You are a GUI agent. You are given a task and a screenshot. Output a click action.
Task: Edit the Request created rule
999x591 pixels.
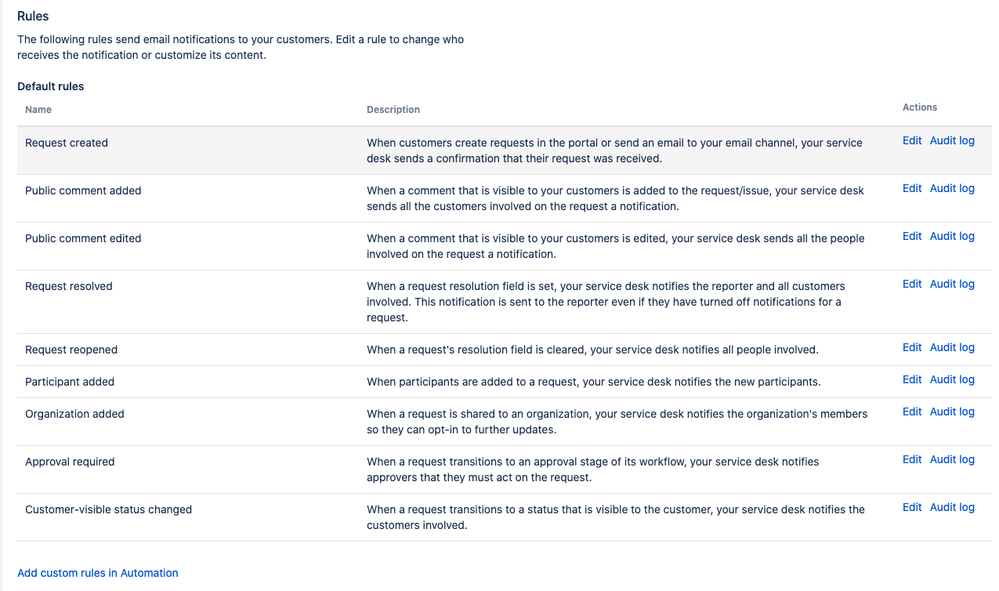[912, 141]
